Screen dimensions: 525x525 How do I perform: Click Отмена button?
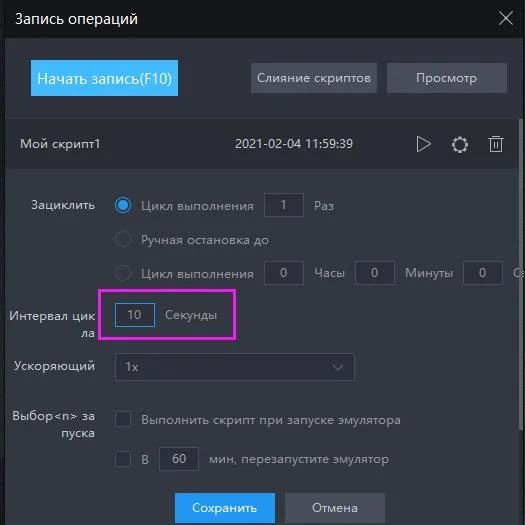coord(335,508)
